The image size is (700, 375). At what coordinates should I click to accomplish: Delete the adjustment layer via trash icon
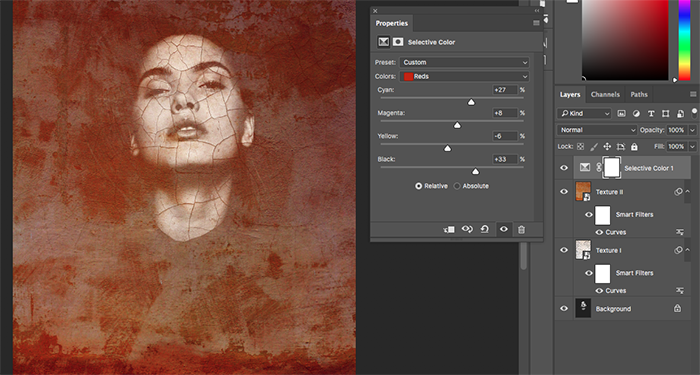[521, 229]
